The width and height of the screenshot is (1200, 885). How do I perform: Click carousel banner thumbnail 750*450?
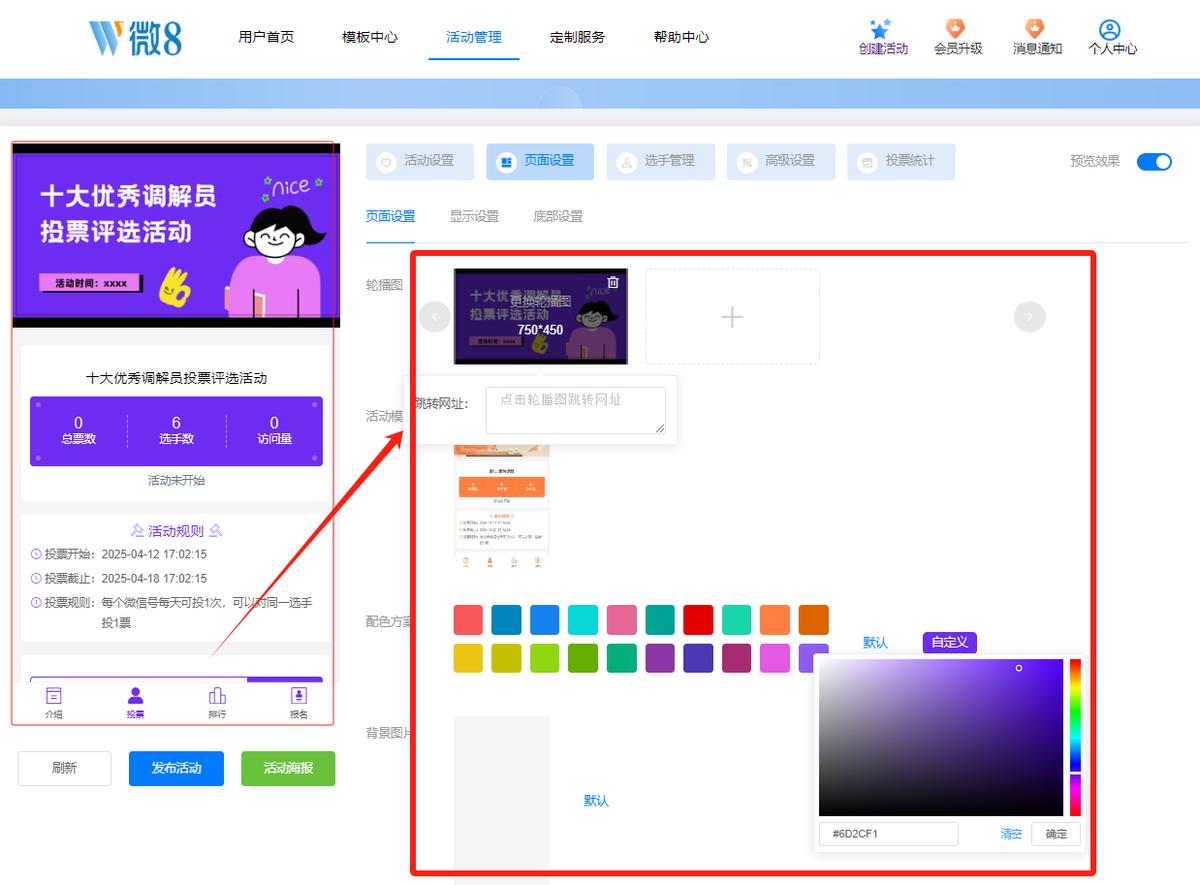click(540, 316)
